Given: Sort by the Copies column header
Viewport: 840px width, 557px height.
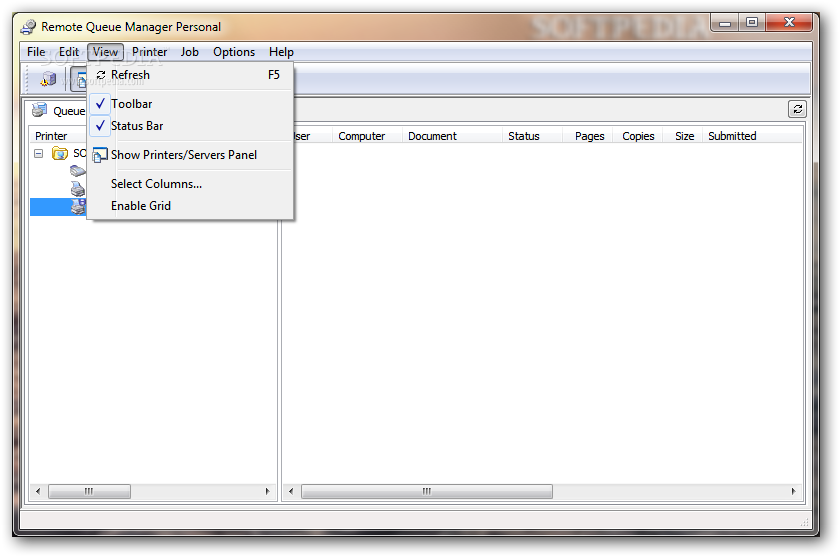Looking at the screenshot, I should coord(638,136).
